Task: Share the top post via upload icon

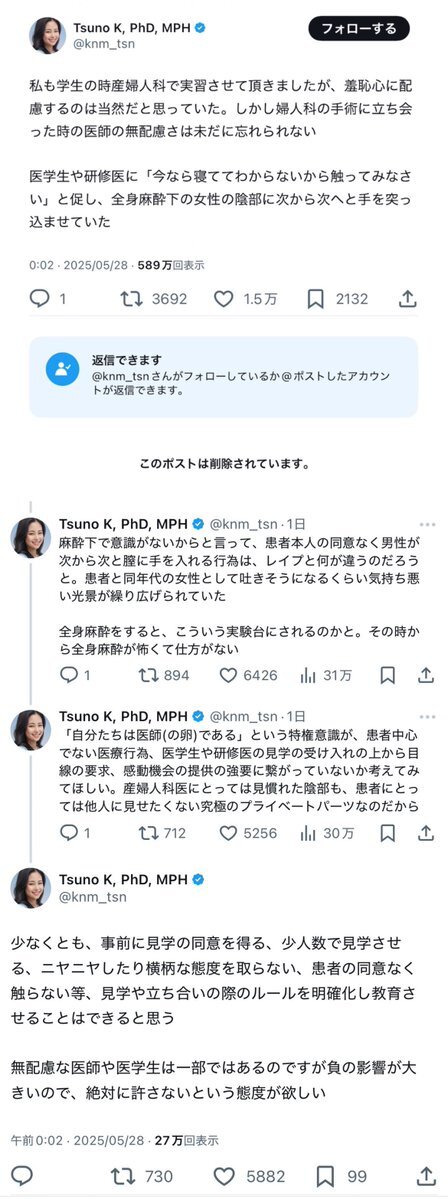Action: click(407, 299)
